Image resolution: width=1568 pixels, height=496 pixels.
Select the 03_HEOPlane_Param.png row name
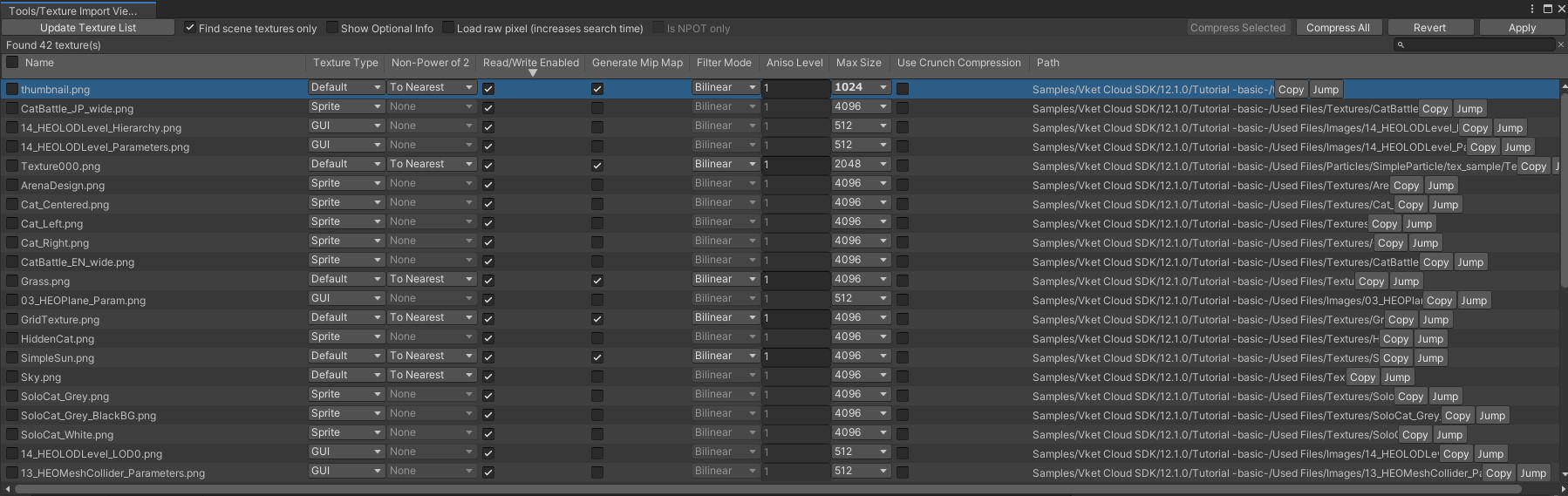pyautogui.click(x=83, y=301)
